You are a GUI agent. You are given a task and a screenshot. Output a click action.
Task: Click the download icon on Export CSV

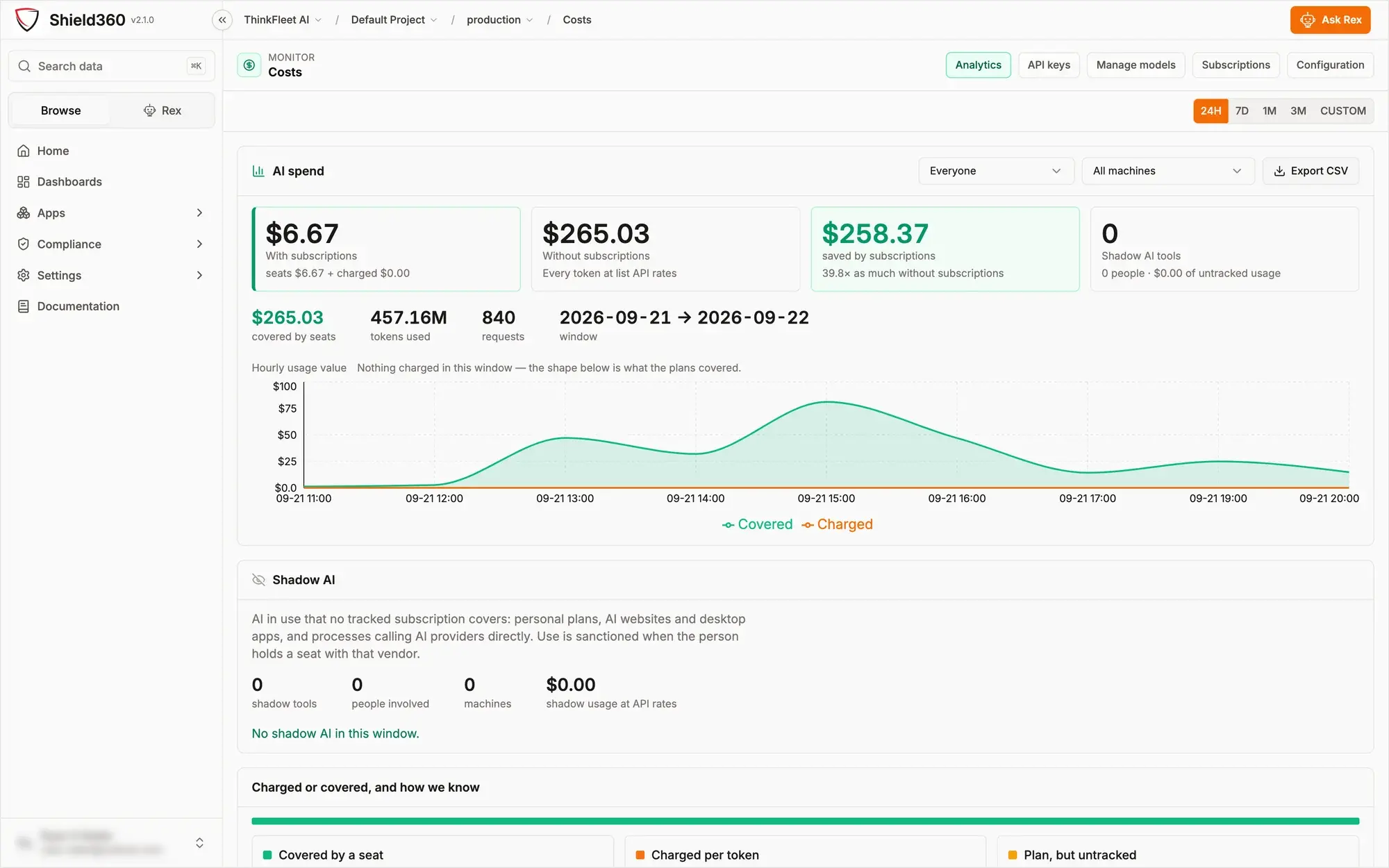pos(1279,171)
